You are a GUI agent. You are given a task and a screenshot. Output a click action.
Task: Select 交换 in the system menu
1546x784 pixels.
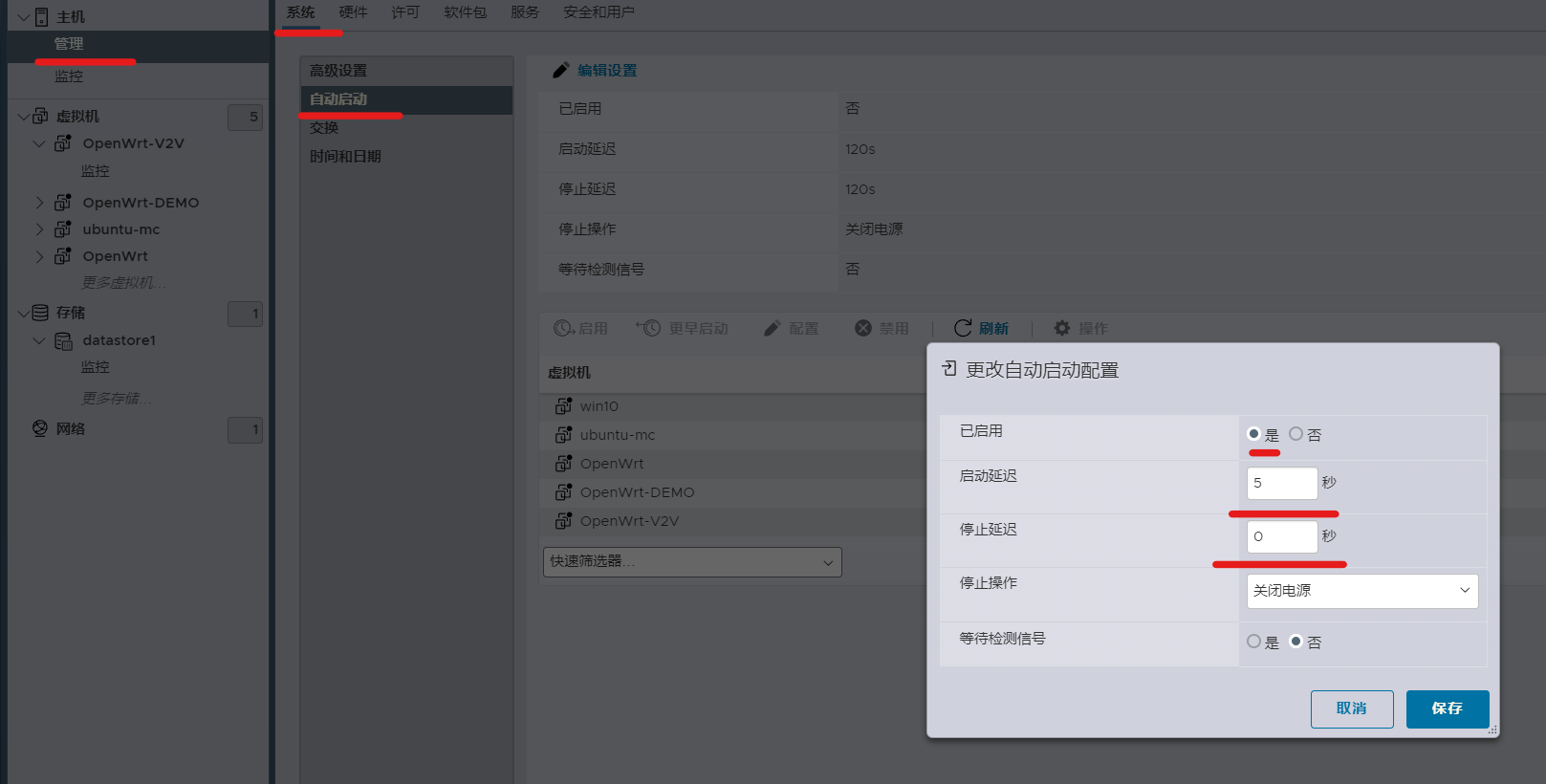pyautogui.click(x=406, y=128)
